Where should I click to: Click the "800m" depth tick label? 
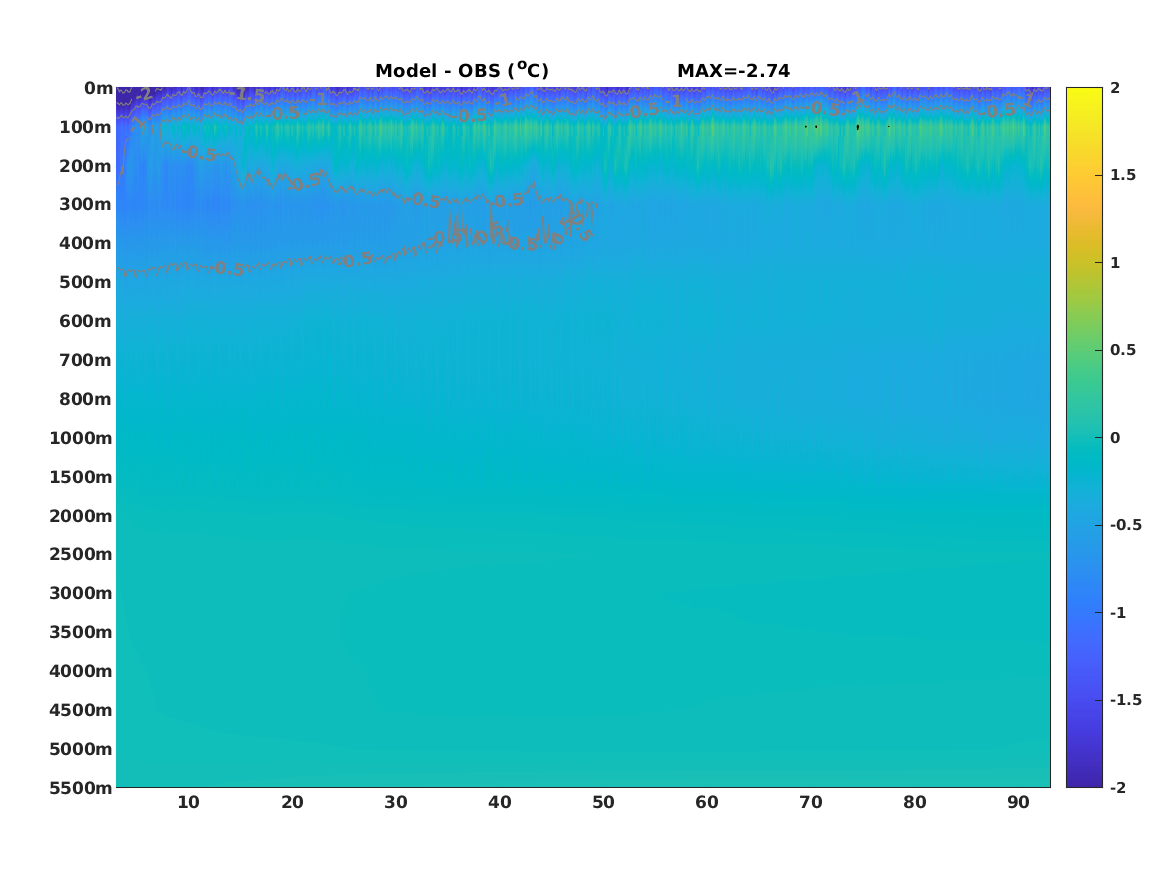click(86, 399)
